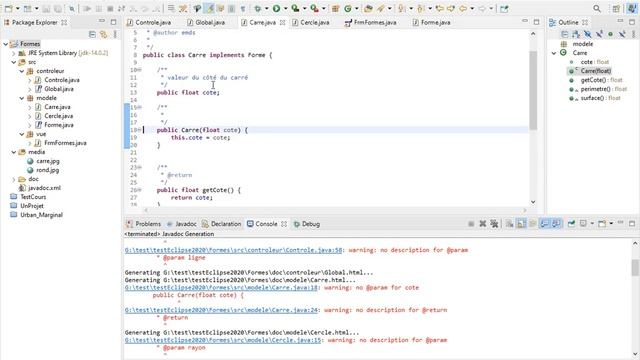Maximize the editor area
The height and width of the screenshot is (360, 640).
(x=536, y=22)
